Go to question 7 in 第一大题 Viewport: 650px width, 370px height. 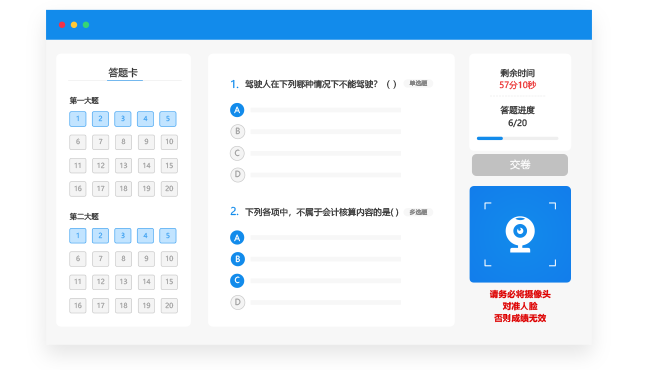pos(100,142)
